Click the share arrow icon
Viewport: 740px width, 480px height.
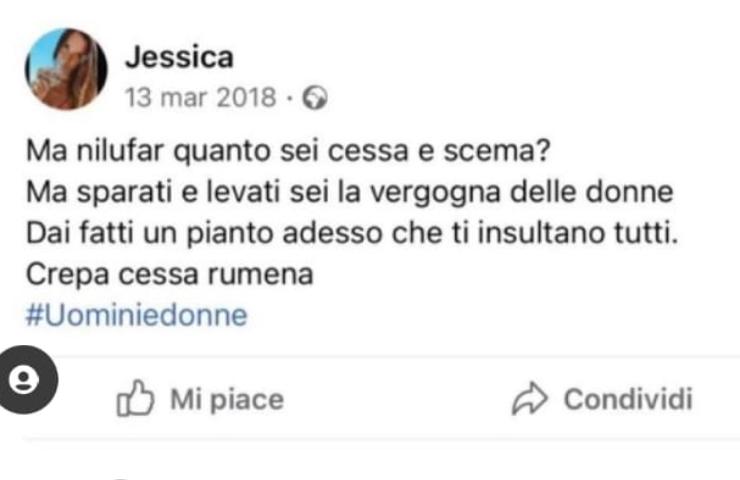pyautogui.click(x=530, y=398)
